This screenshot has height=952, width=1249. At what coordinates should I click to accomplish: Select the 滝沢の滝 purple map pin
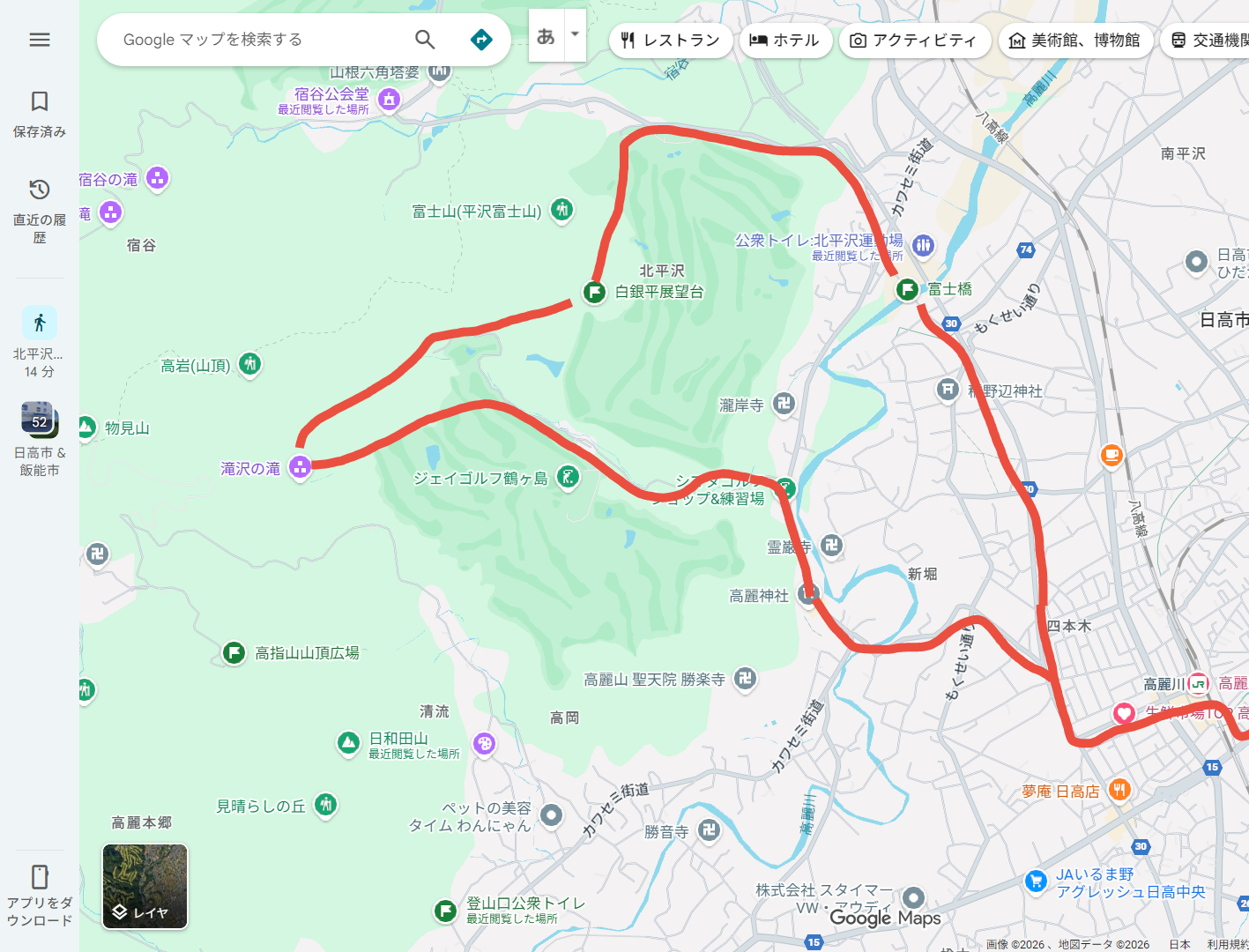[x=300, y=466]
